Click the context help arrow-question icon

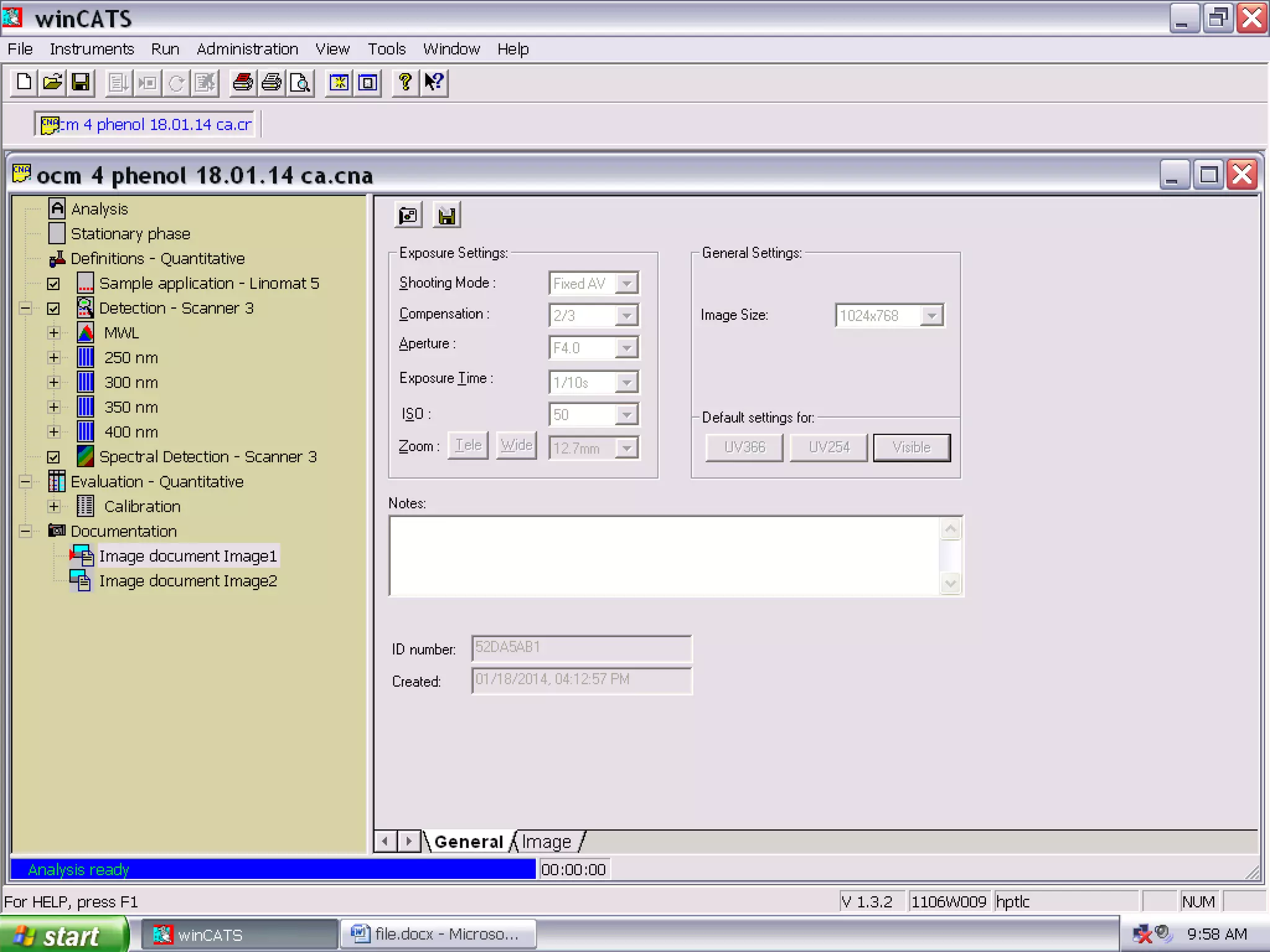(x=434, y=82)
